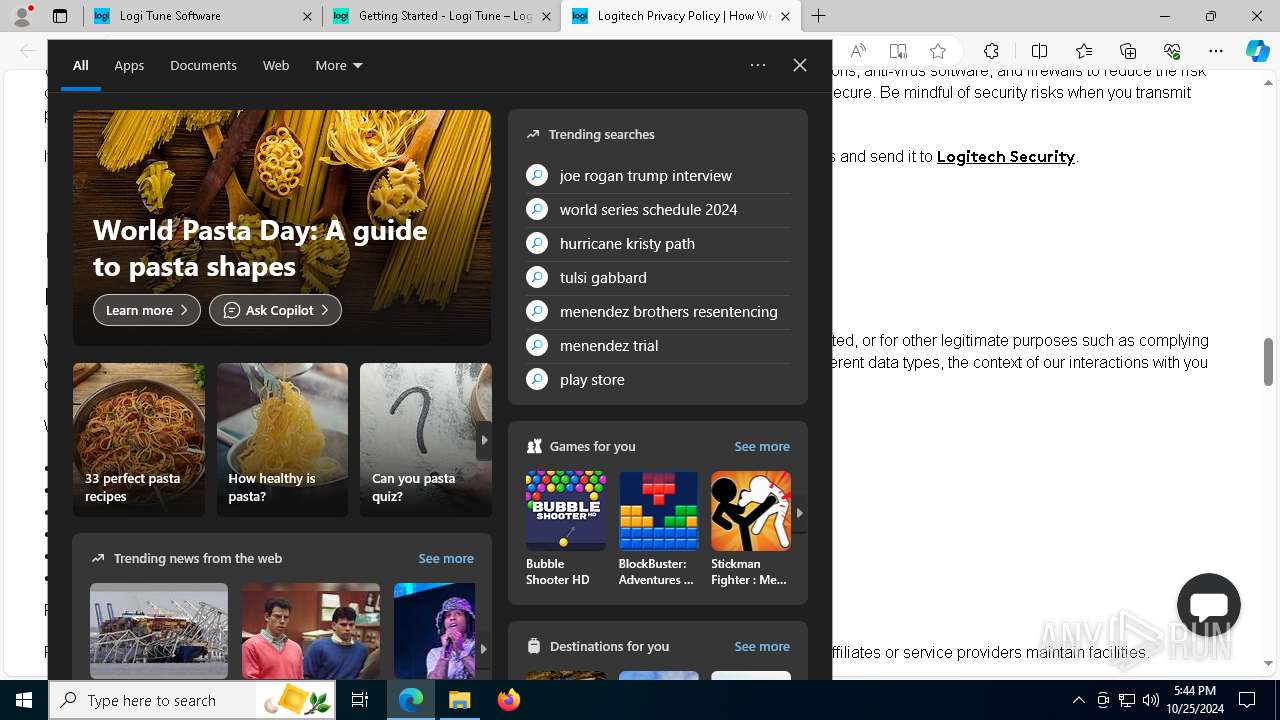The height and width of the screenshot is (720, 1280).
Task: Open the Bubble Shooter HD game
Action: (566, 529)
